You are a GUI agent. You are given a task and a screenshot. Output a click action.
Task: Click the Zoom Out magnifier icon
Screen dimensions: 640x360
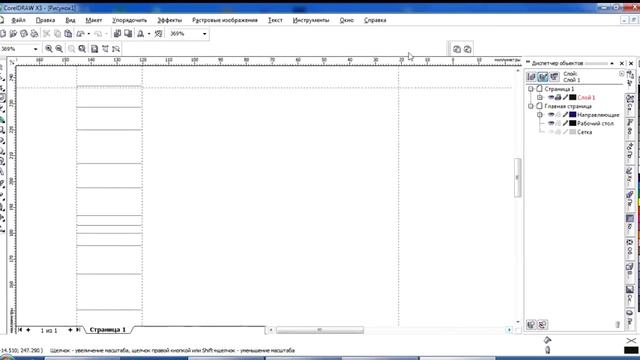point(59,49)
